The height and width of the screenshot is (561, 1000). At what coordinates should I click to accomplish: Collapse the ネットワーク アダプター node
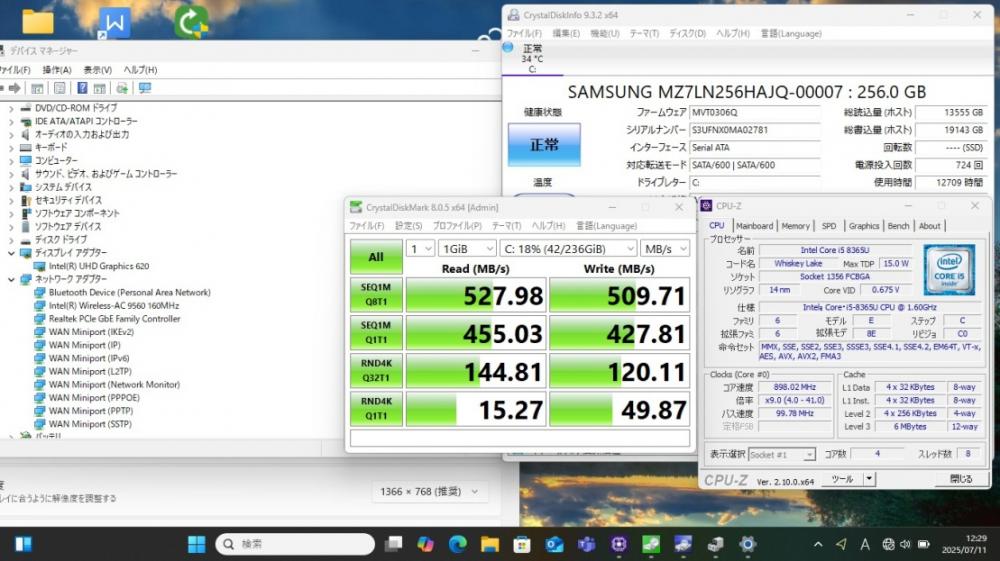(11, 279)
